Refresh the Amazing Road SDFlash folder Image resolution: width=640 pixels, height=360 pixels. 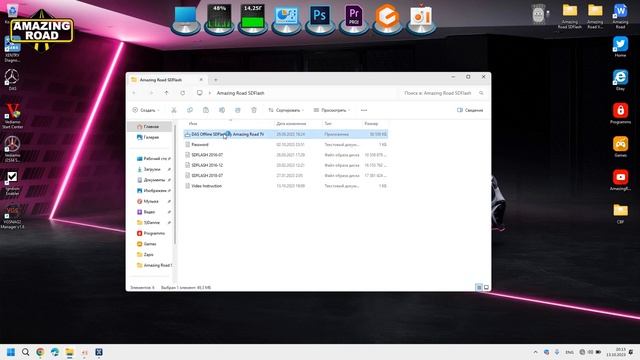[x=182, y=93]
